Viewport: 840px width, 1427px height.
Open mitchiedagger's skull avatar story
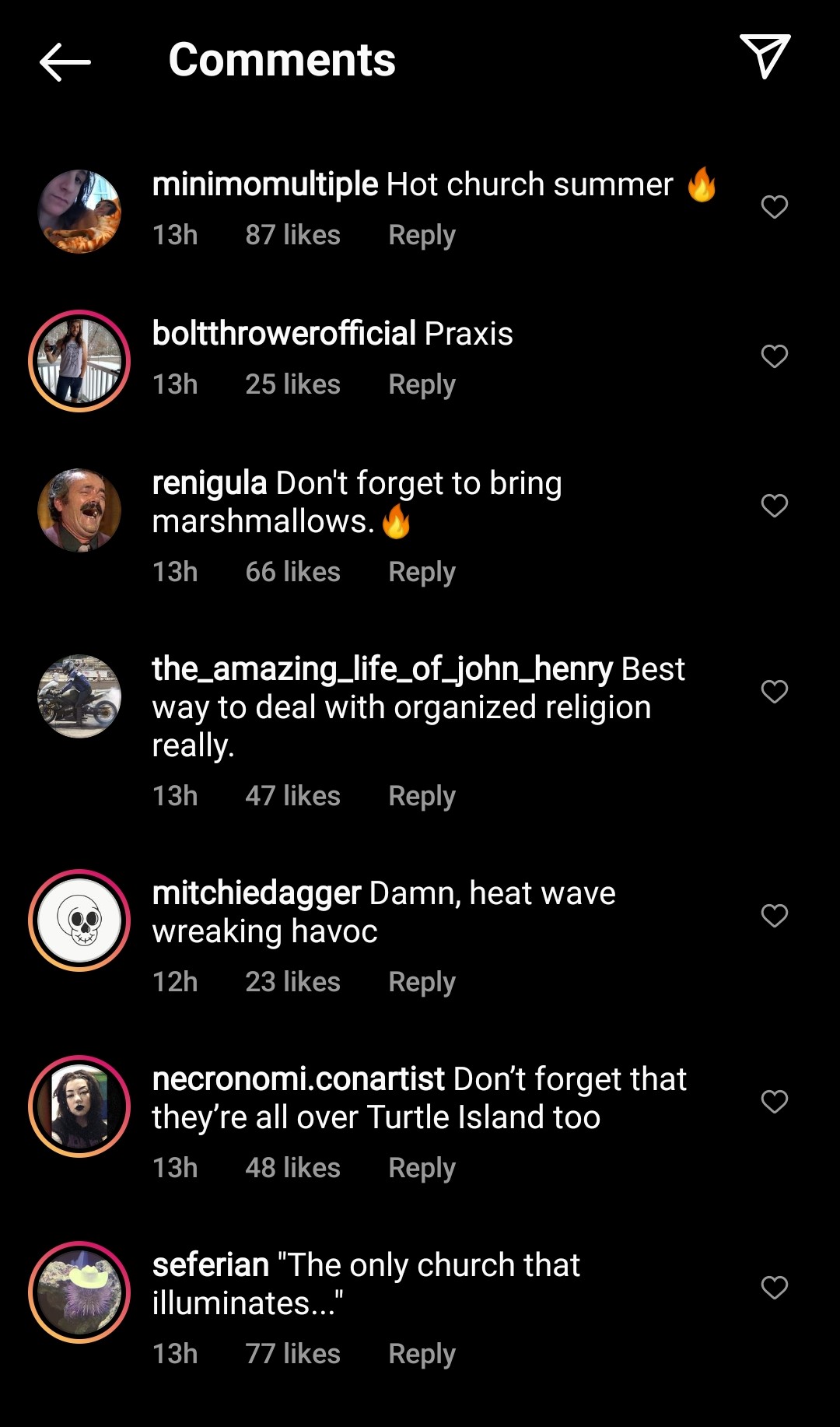(79, 920)
